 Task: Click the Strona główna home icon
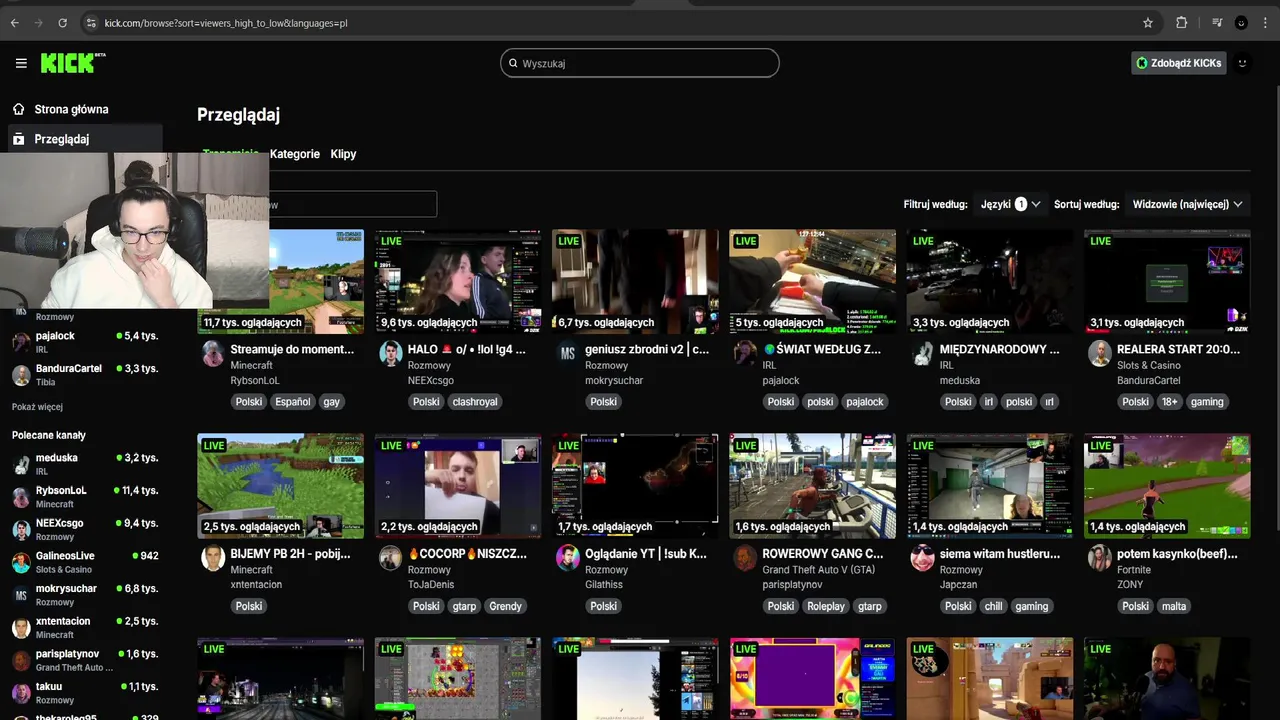point(18,109)
